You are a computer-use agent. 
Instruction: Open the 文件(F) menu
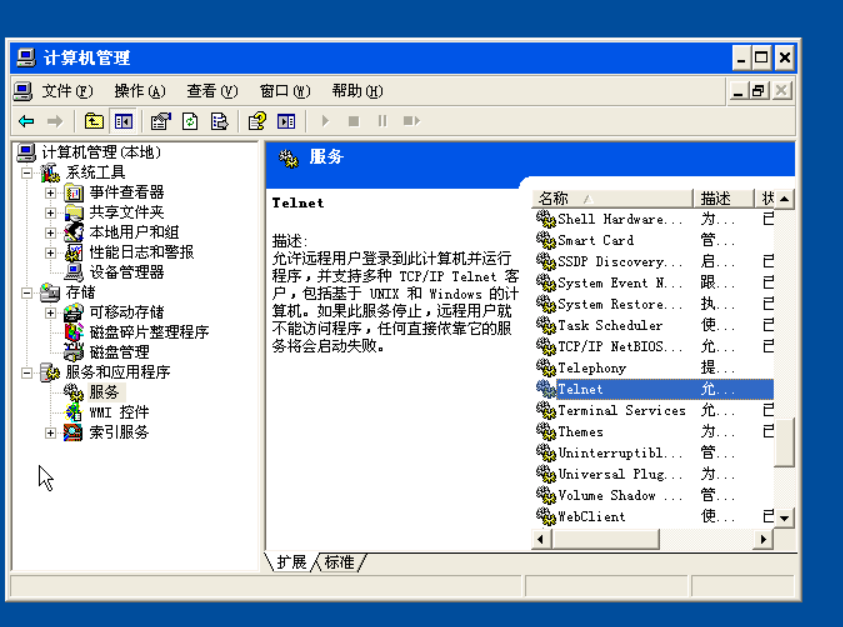click(x=67, y=91)
